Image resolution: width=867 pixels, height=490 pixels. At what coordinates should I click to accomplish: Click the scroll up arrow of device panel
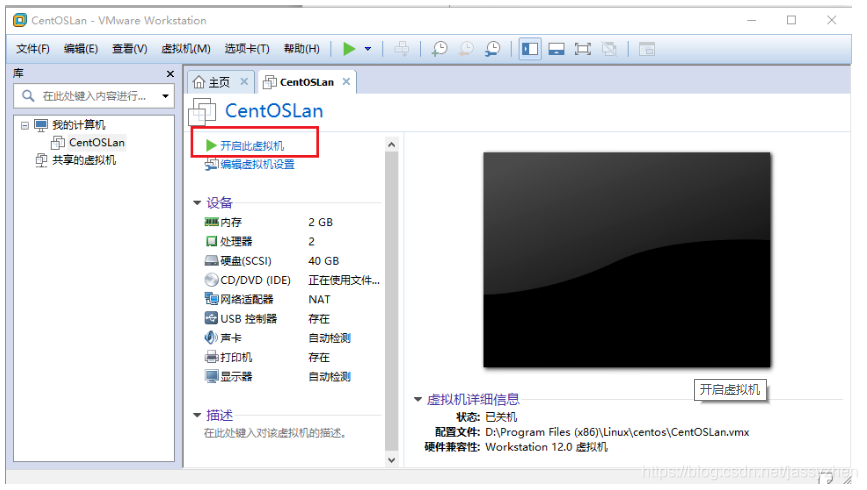pos(391,145)
